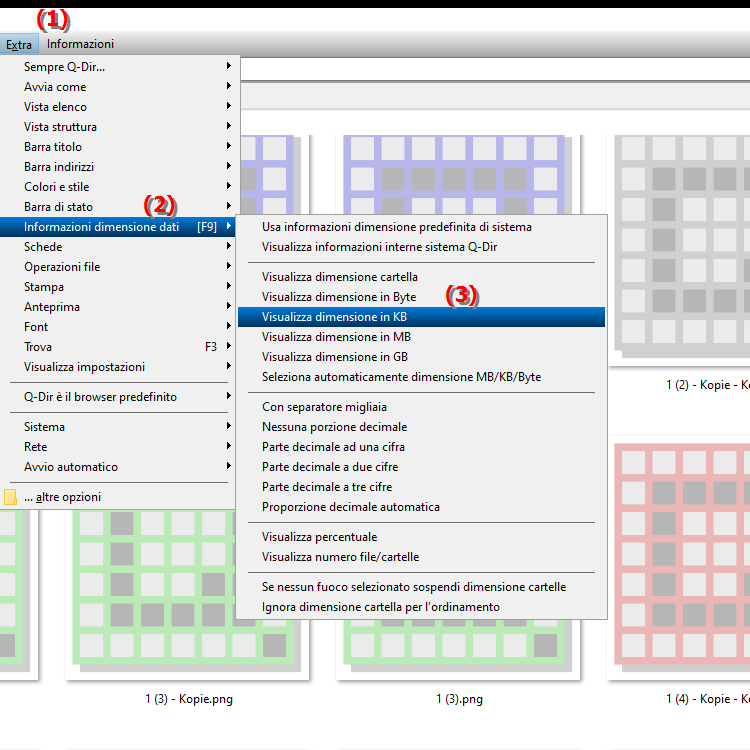This screenshot has height=750, width=750.
Task: Select Visualizza dimensione in Byte
Action: click(x=421, y=298)
